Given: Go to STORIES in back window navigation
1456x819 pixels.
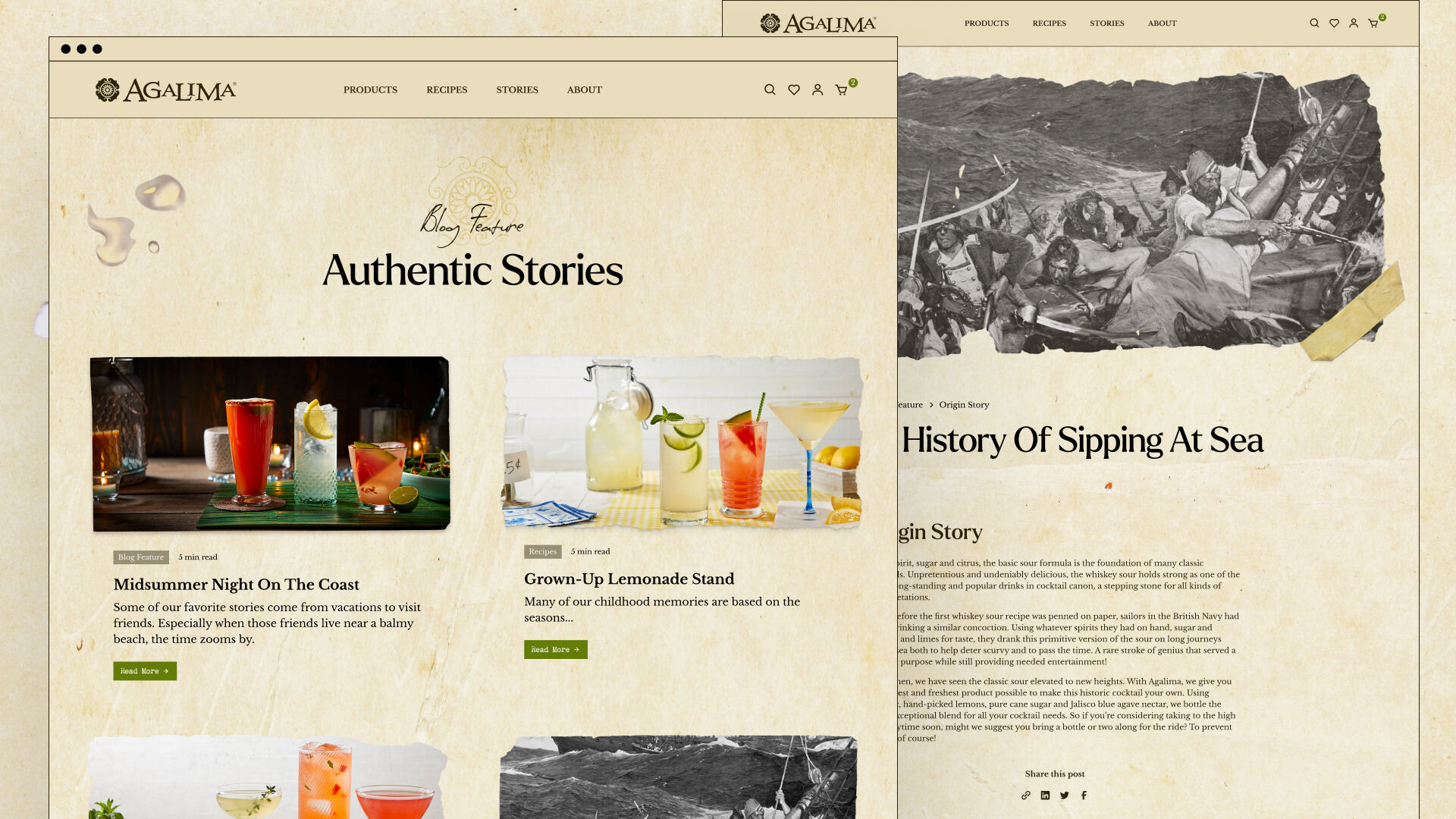Looking at the screenshot, I should [1107, 24].
